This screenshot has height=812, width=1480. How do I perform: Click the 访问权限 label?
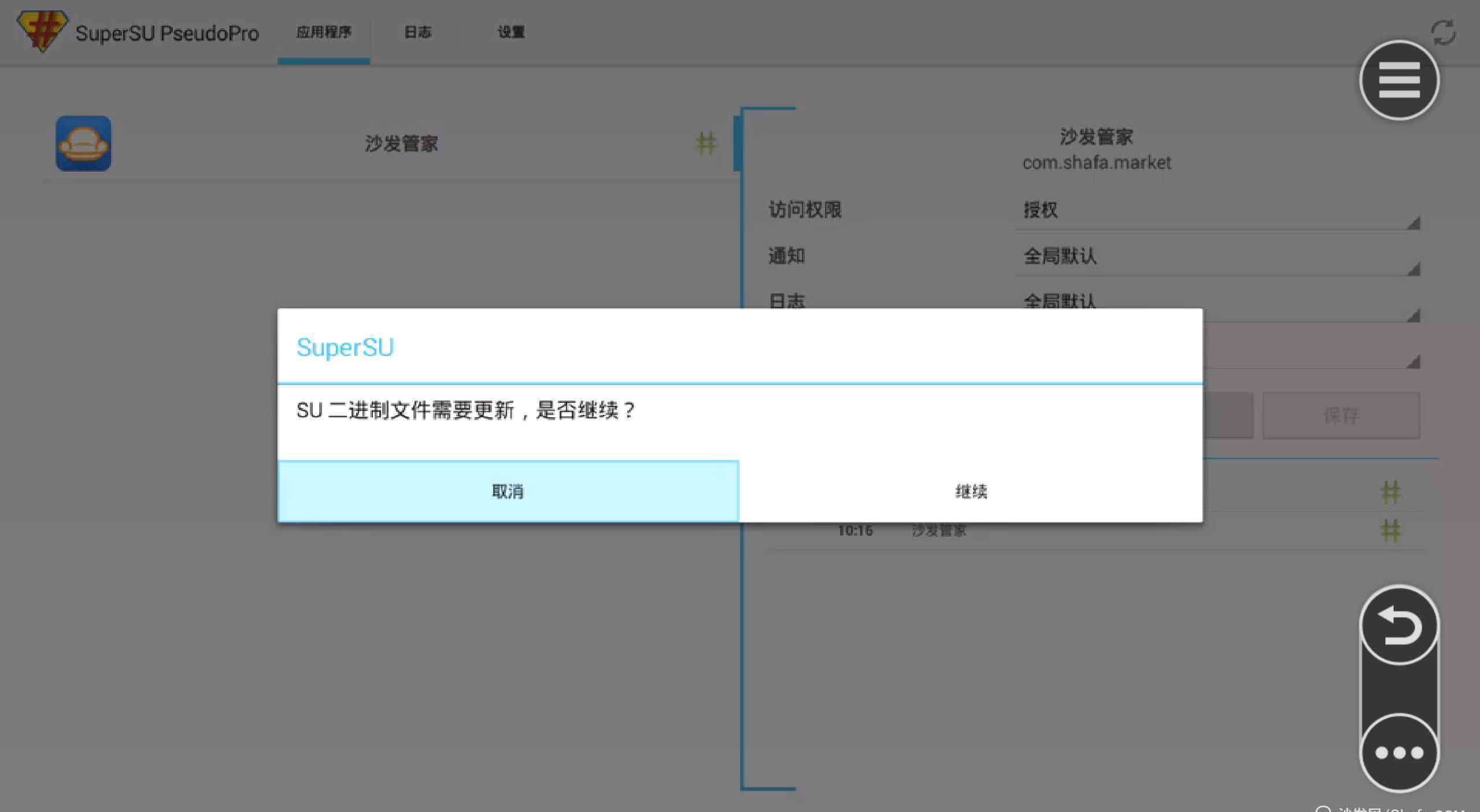[x=805, y=210]
